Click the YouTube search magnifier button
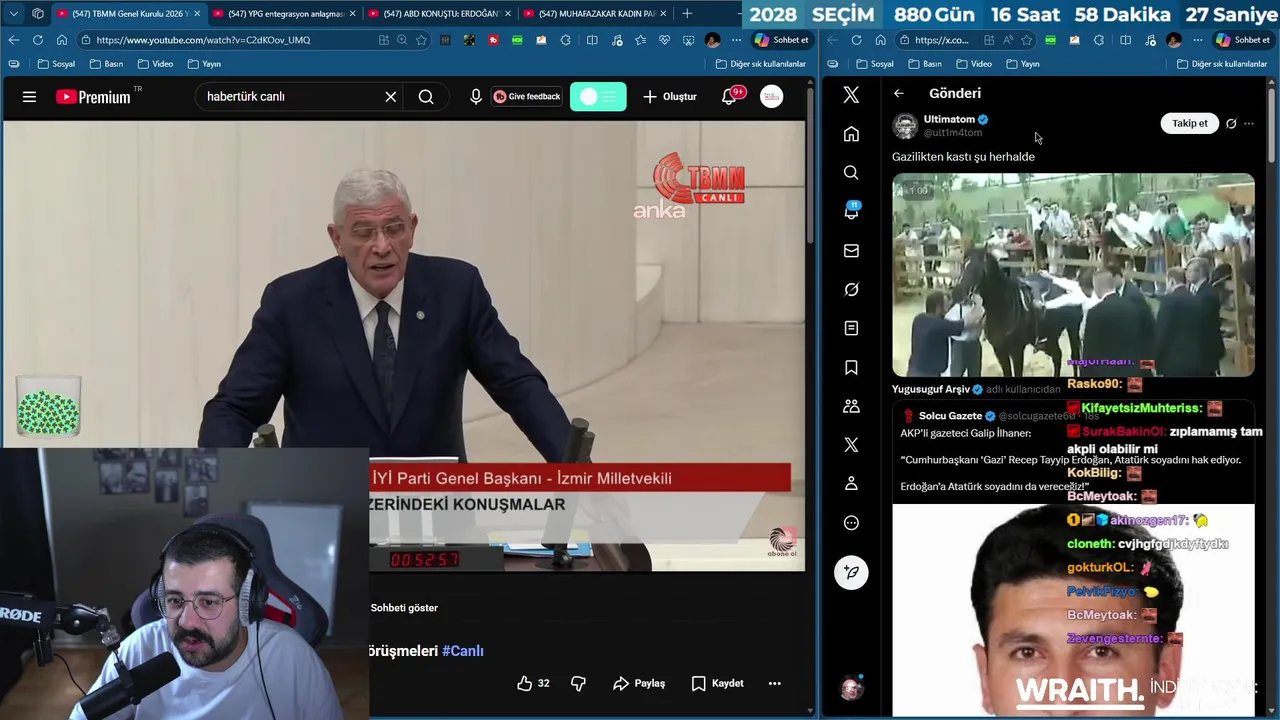1280x720 pixels. (426, 97)
